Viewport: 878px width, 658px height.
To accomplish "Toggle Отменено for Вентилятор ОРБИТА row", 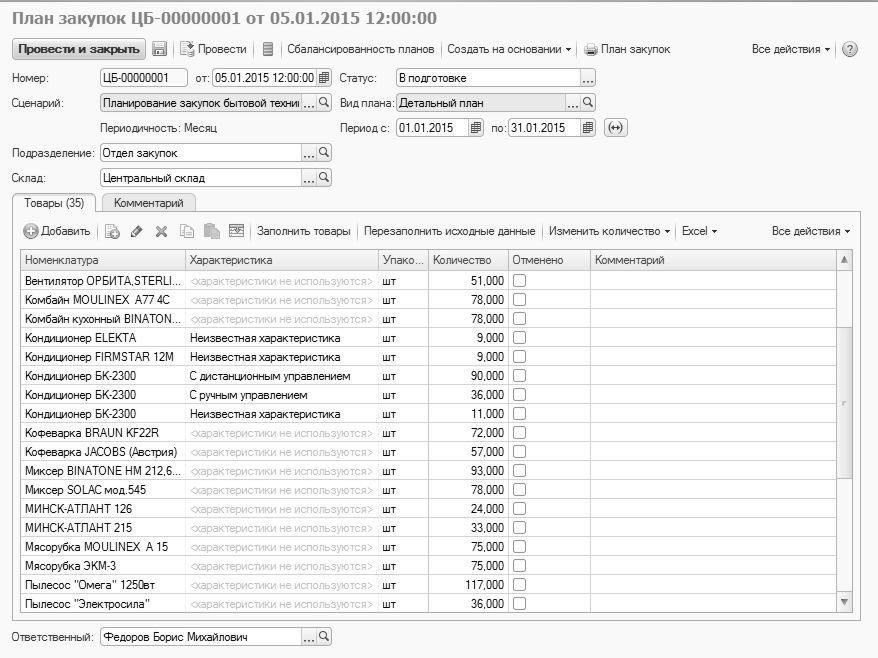I will tap(520, 281).
